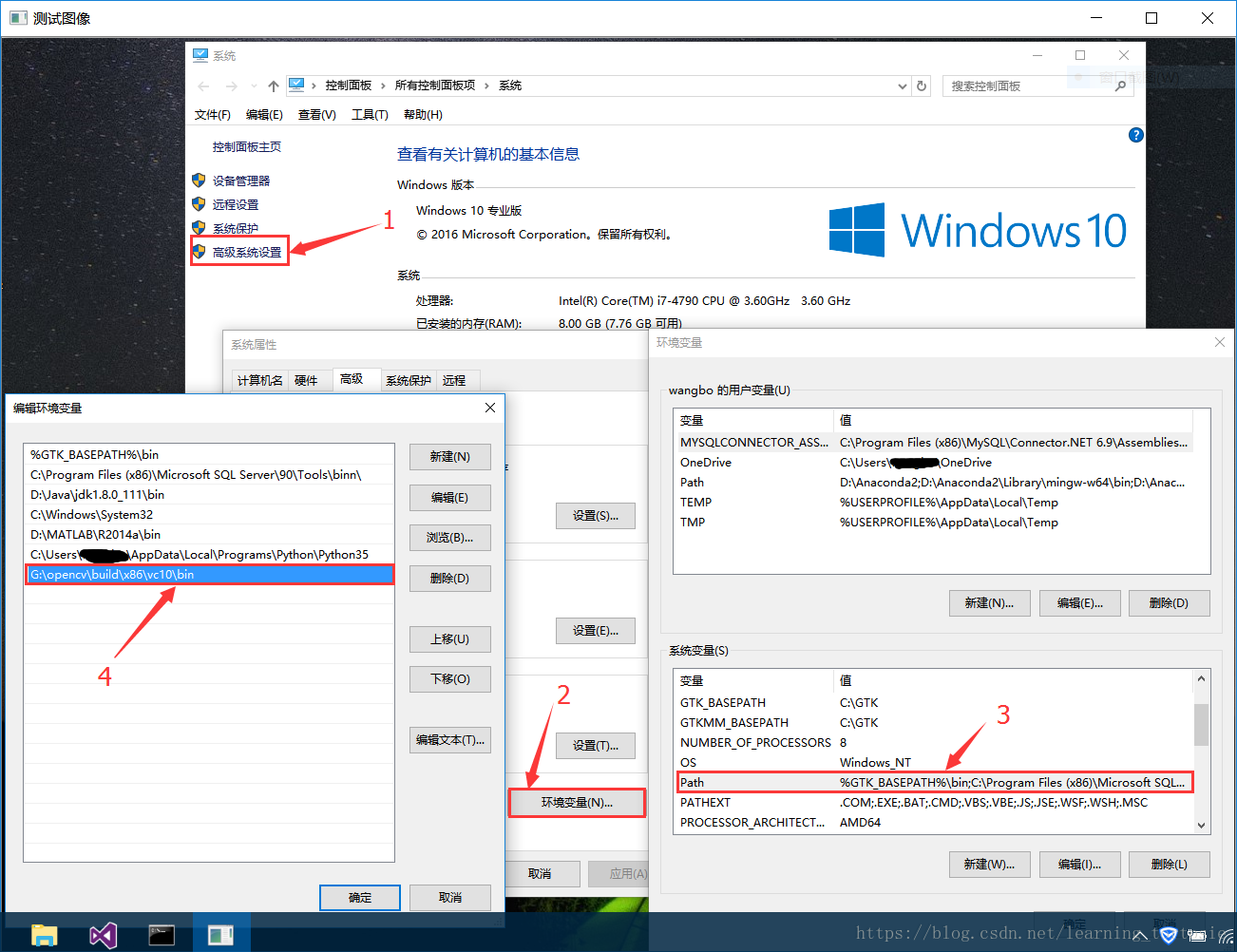Select C:\Windows\System32 path entry
Viewport: 1237px width, 952px height.
point(209,515)
